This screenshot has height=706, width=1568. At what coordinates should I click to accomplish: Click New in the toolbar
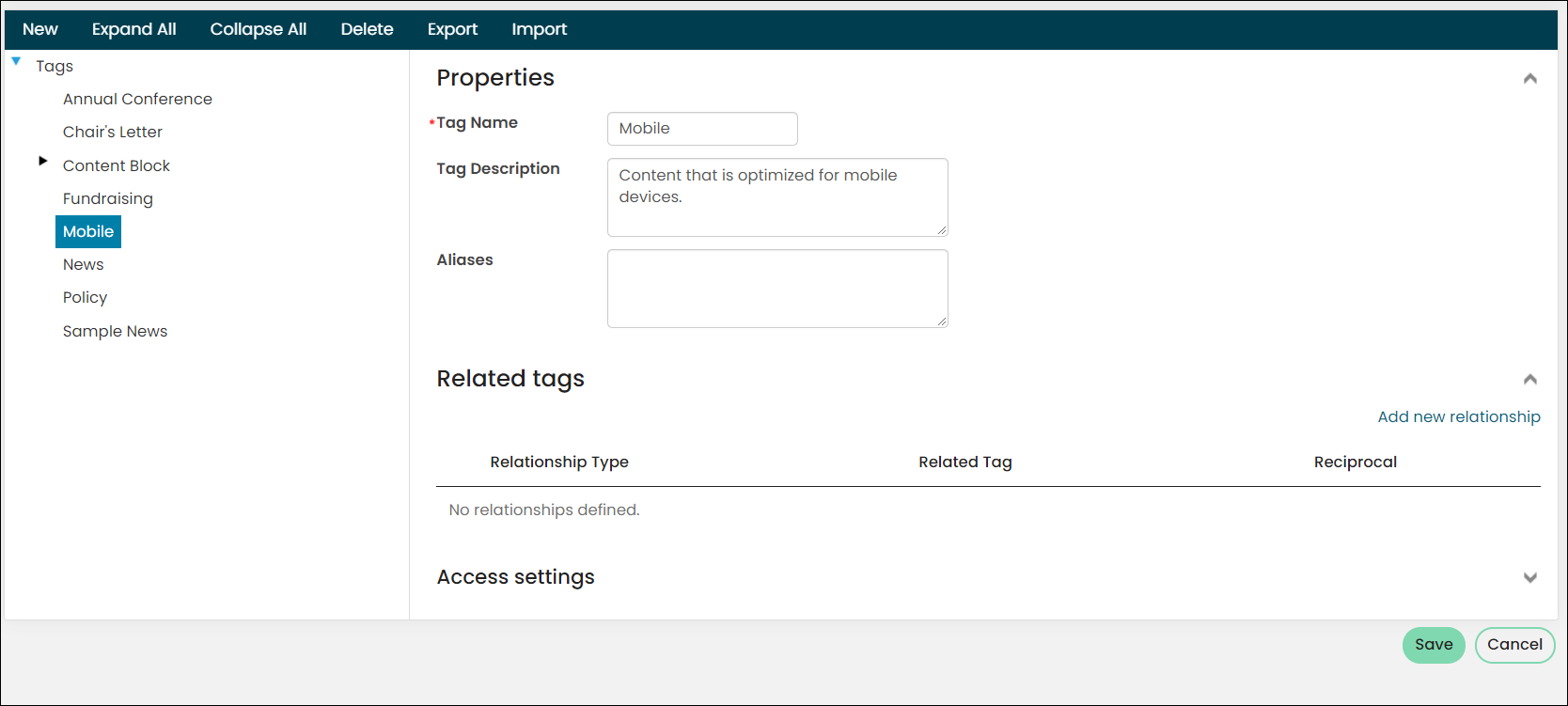click(x=40, y=29)
